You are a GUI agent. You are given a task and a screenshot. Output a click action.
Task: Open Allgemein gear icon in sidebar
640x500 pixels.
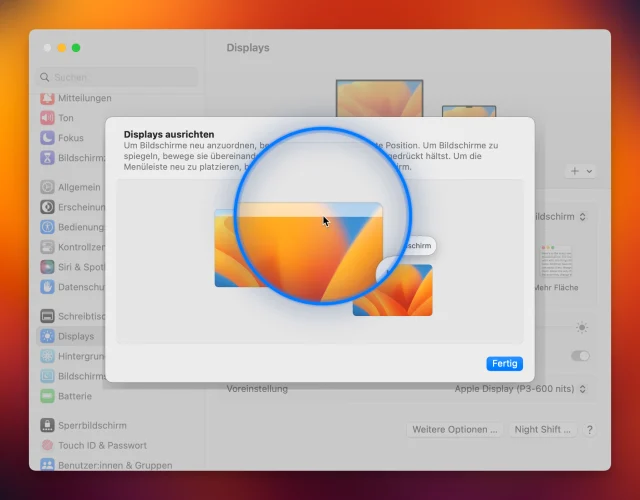coord(47,187)
